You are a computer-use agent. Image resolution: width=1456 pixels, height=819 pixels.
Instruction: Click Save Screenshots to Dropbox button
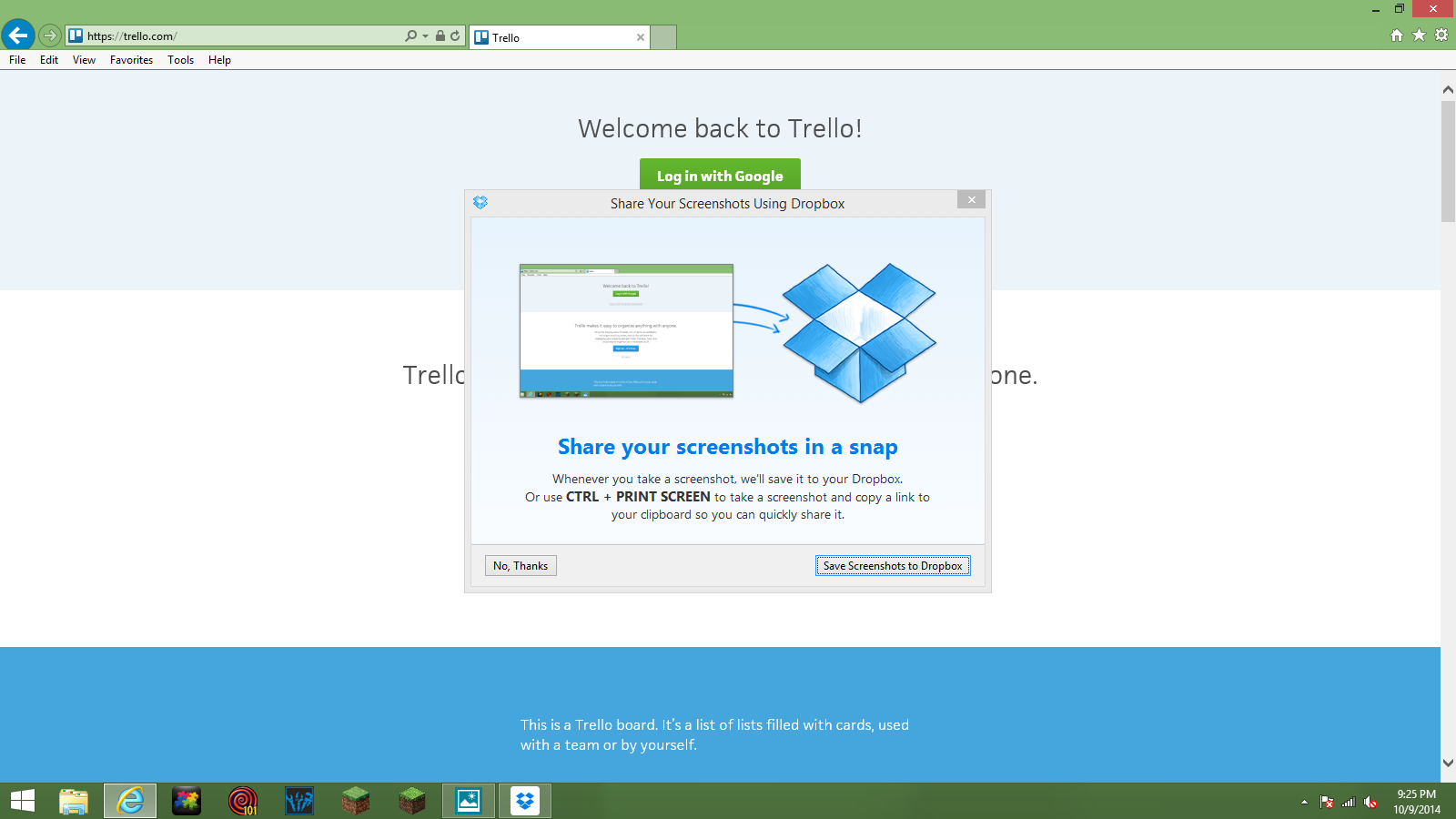(893, 566)
